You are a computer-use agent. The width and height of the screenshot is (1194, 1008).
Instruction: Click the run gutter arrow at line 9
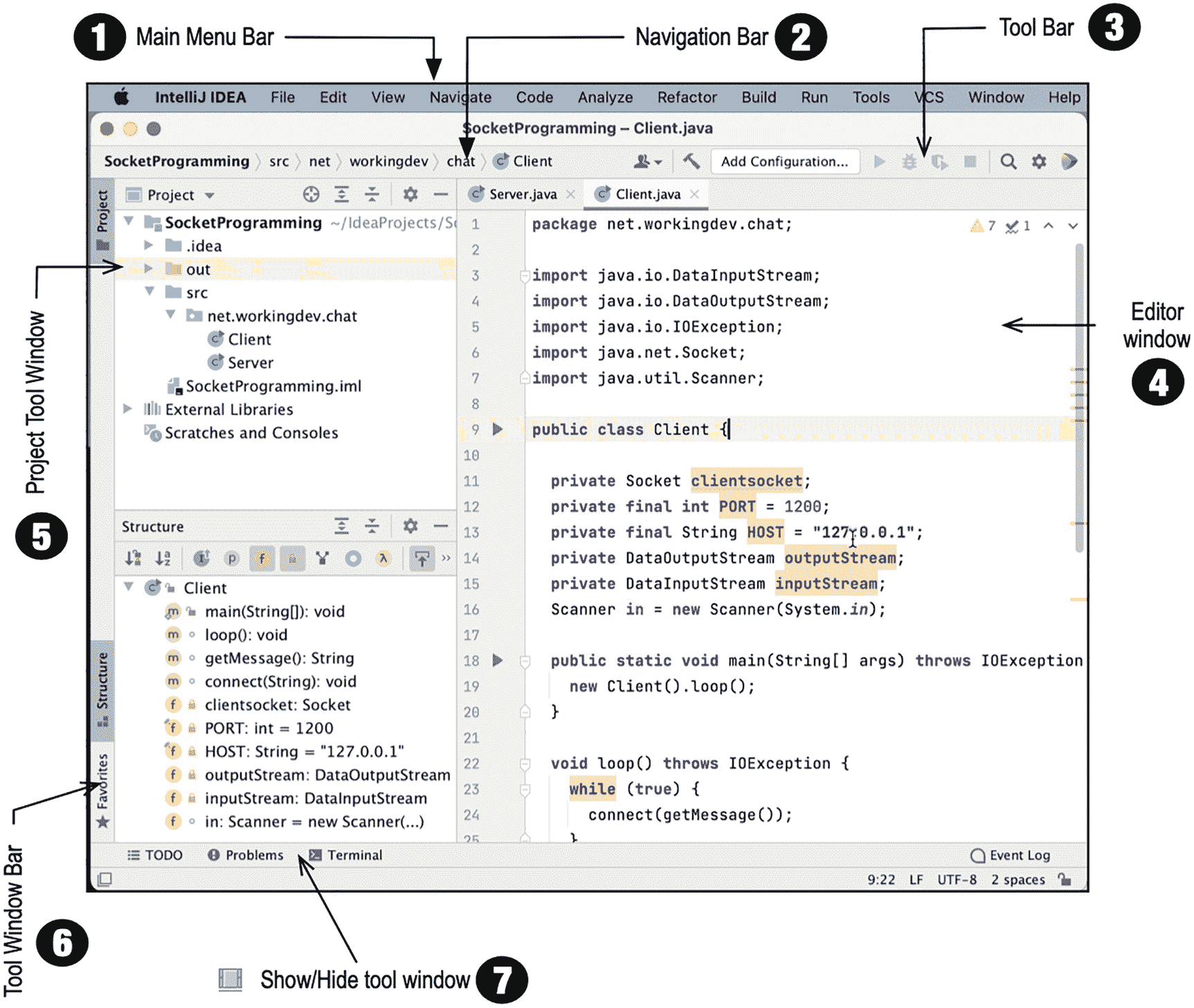pyautogui.click(x=497, y=429)
